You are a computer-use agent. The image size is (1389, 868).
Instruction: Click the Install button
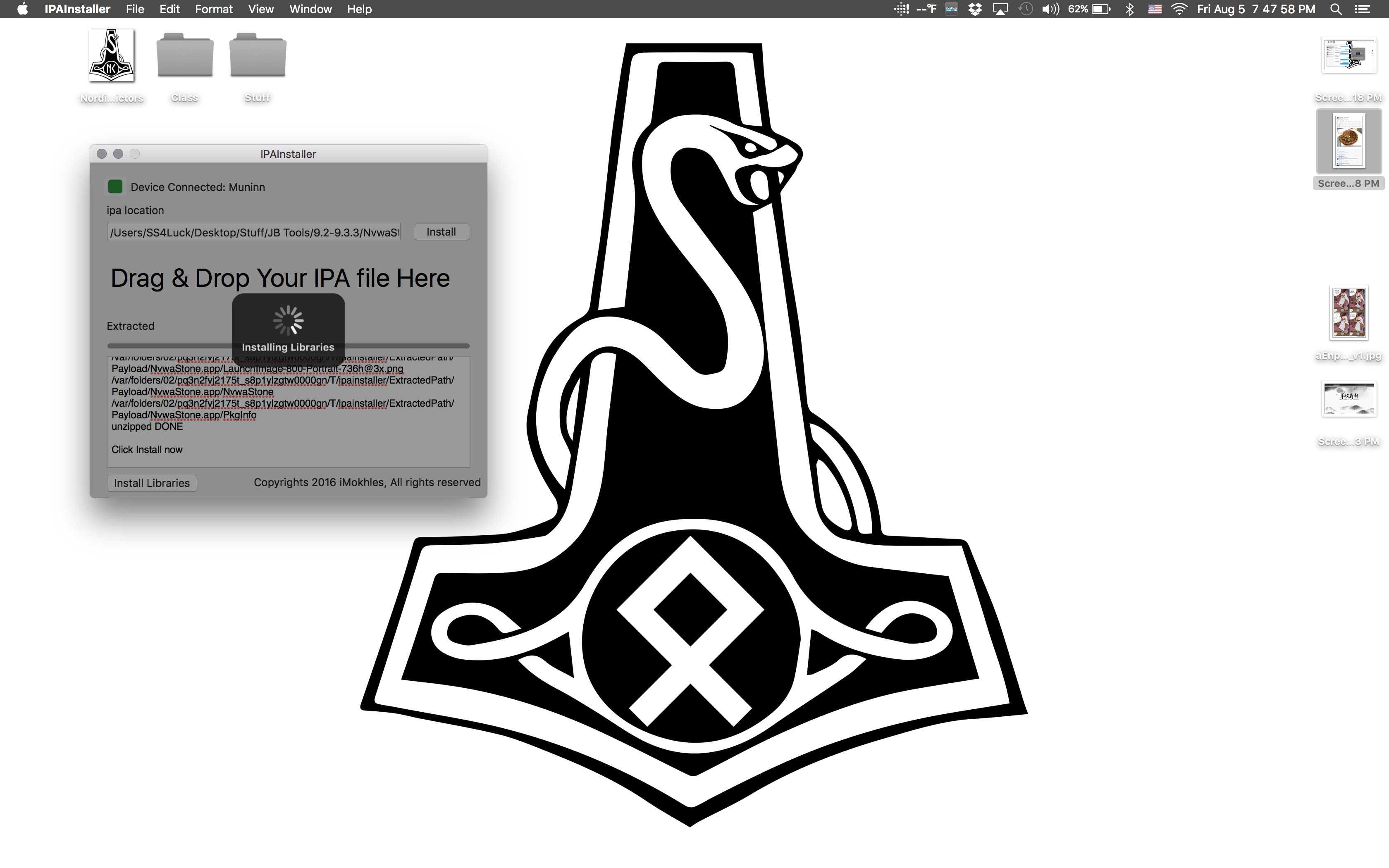point(442,232)
